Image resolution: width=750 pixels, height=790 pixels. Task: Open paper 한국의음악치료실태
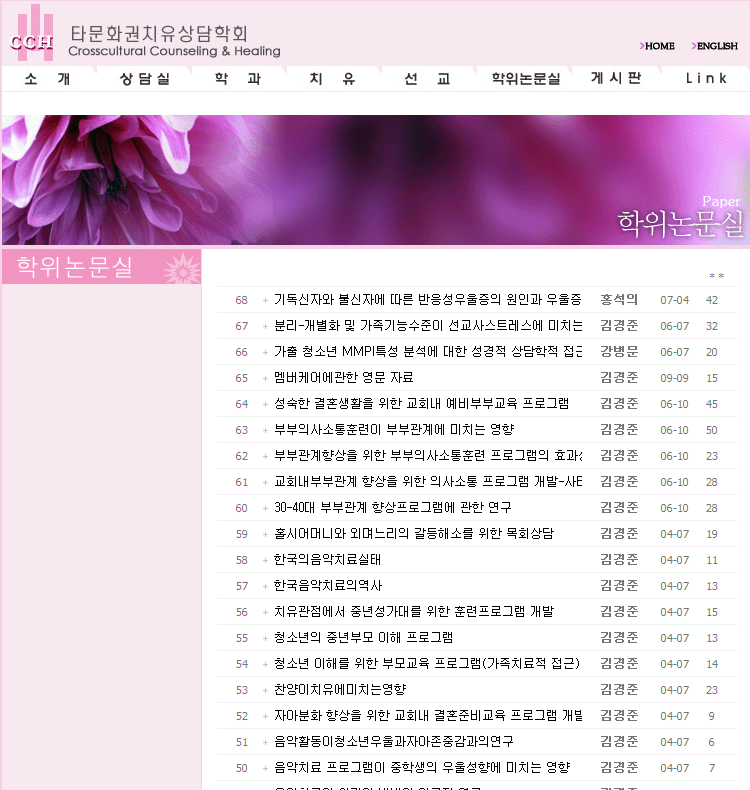[x=327, y=560]
